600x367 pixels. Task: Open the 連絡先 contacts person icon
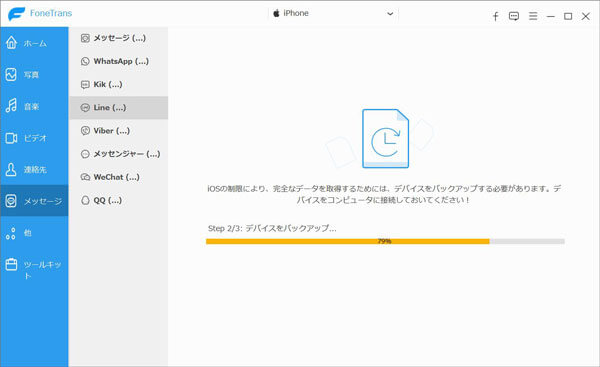(x=11, y=169)
